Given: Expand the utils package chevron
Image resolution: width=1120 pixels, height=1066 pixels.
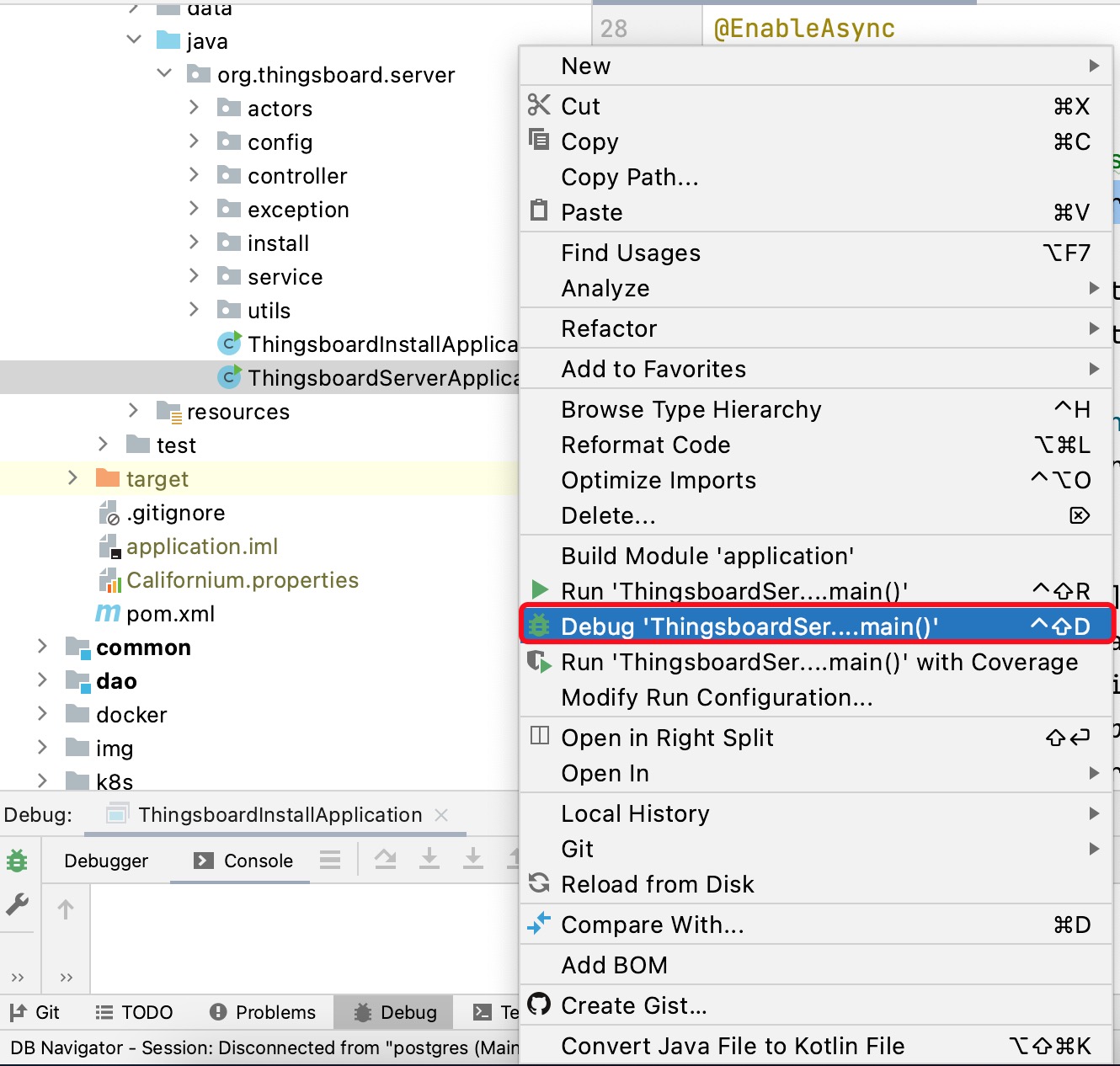Looking at the screenshot, I should 195,309.
